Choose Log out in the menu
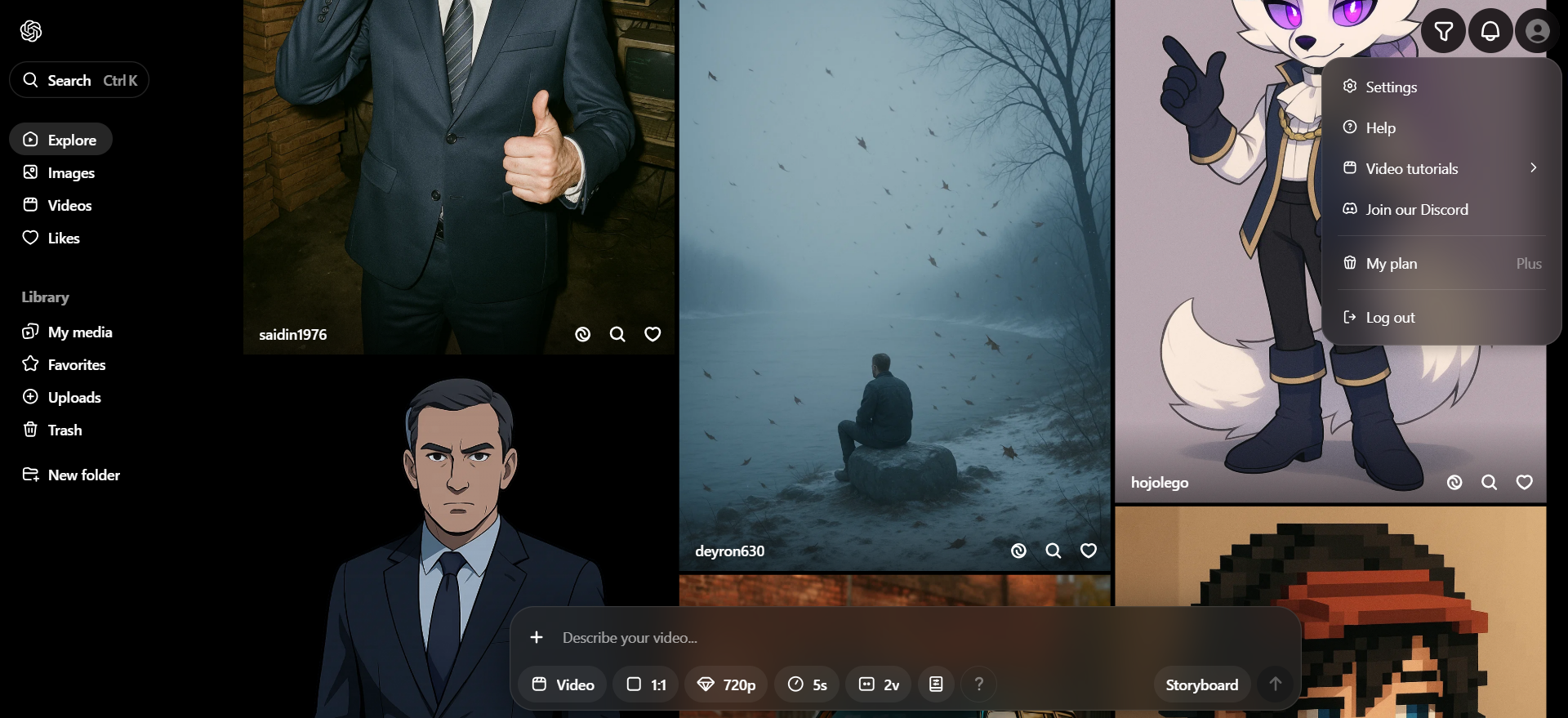This screenshot has height=718, width=1568. tap(1390, 318)
